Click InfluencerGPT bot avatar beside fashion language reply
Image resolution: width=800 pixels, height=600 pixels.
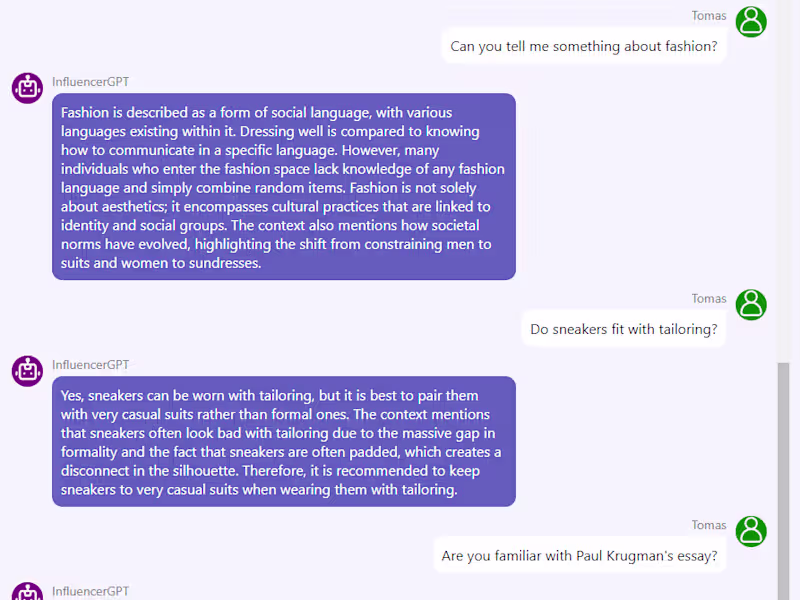pyautogui.click(x=27, y=88)
